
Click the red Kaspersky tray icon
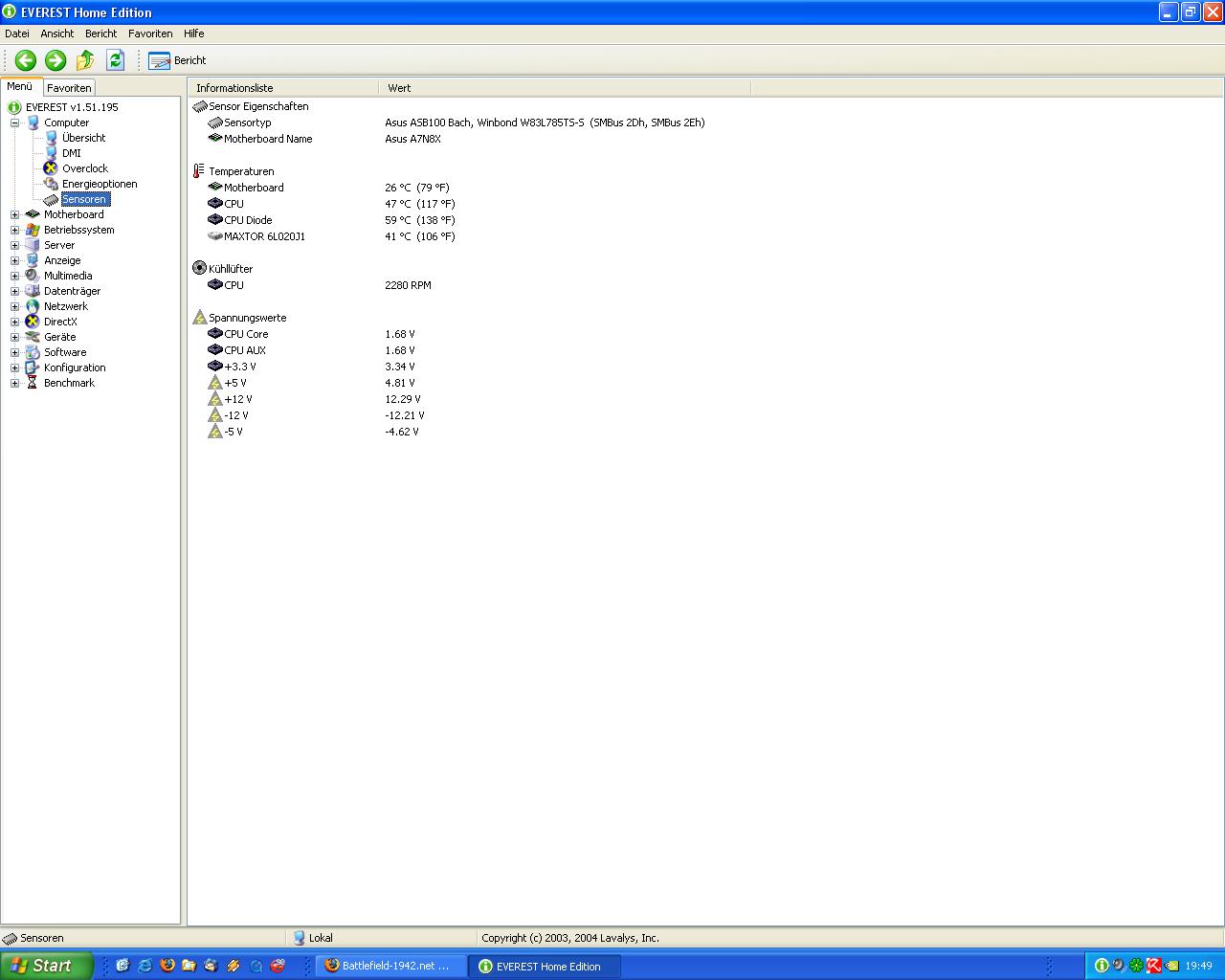1154,966
